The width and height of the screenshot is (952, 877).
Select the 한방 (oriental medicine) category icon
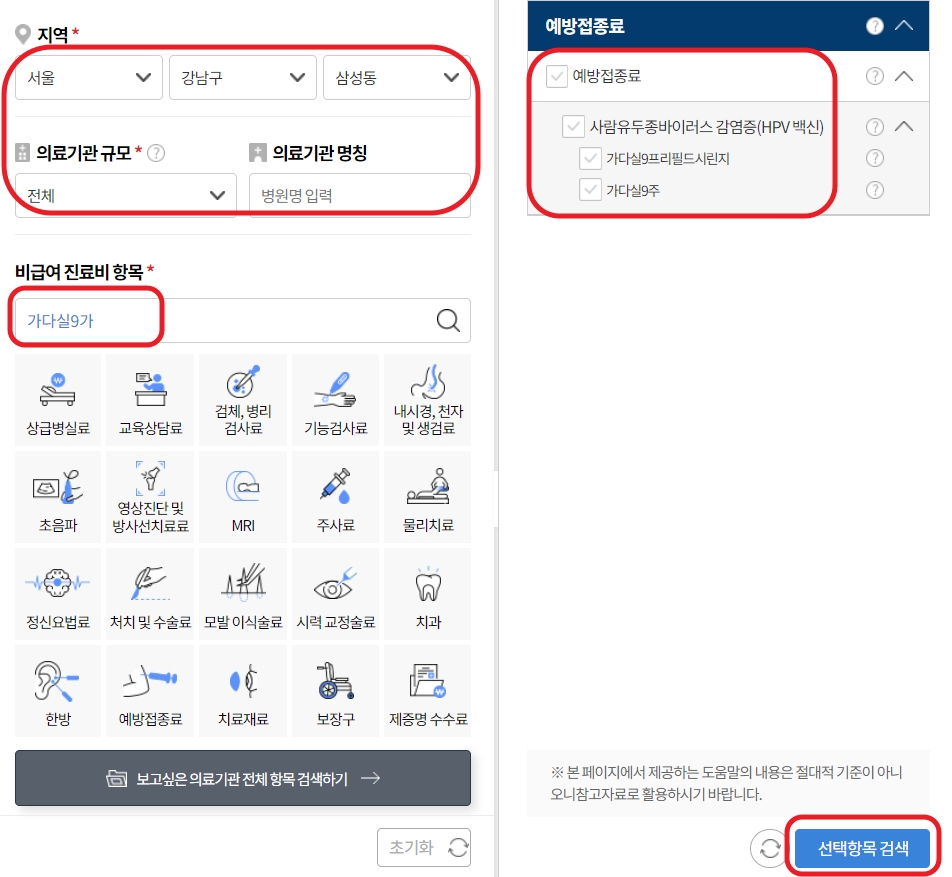(x=57, y=691)
